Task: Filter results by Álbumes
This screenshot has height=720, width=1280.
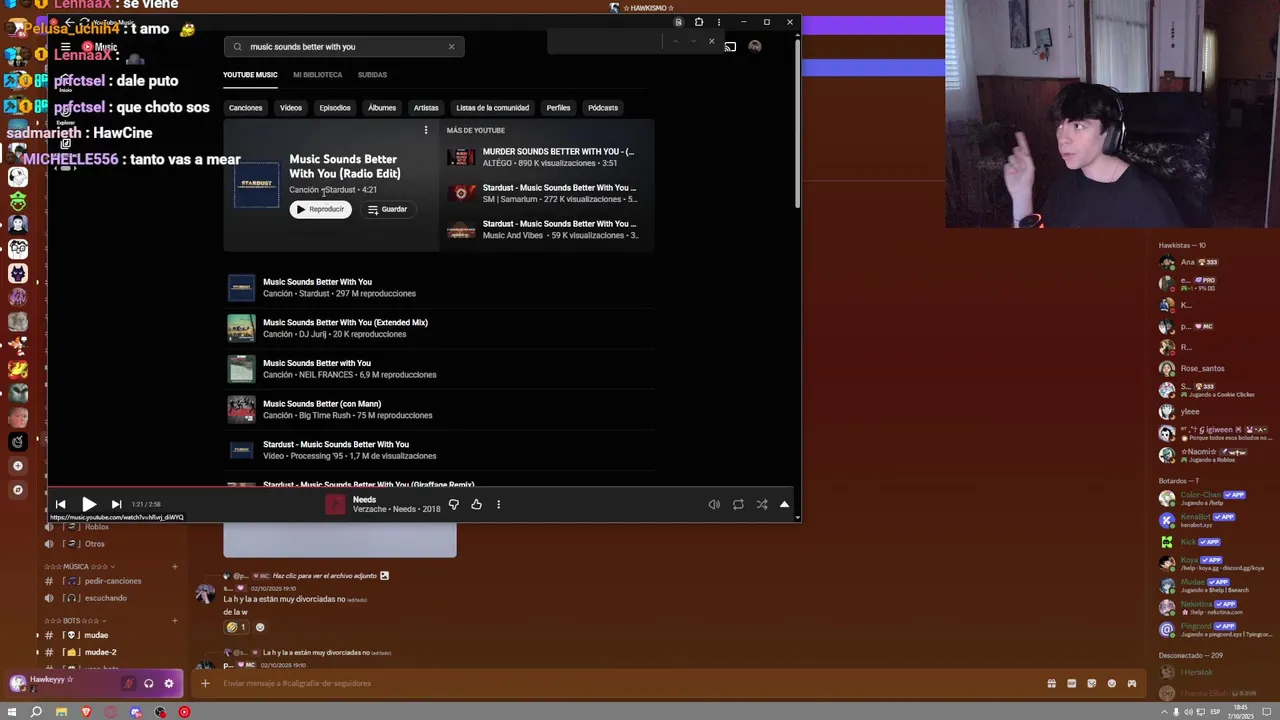Action: click(x=382, y=108)
